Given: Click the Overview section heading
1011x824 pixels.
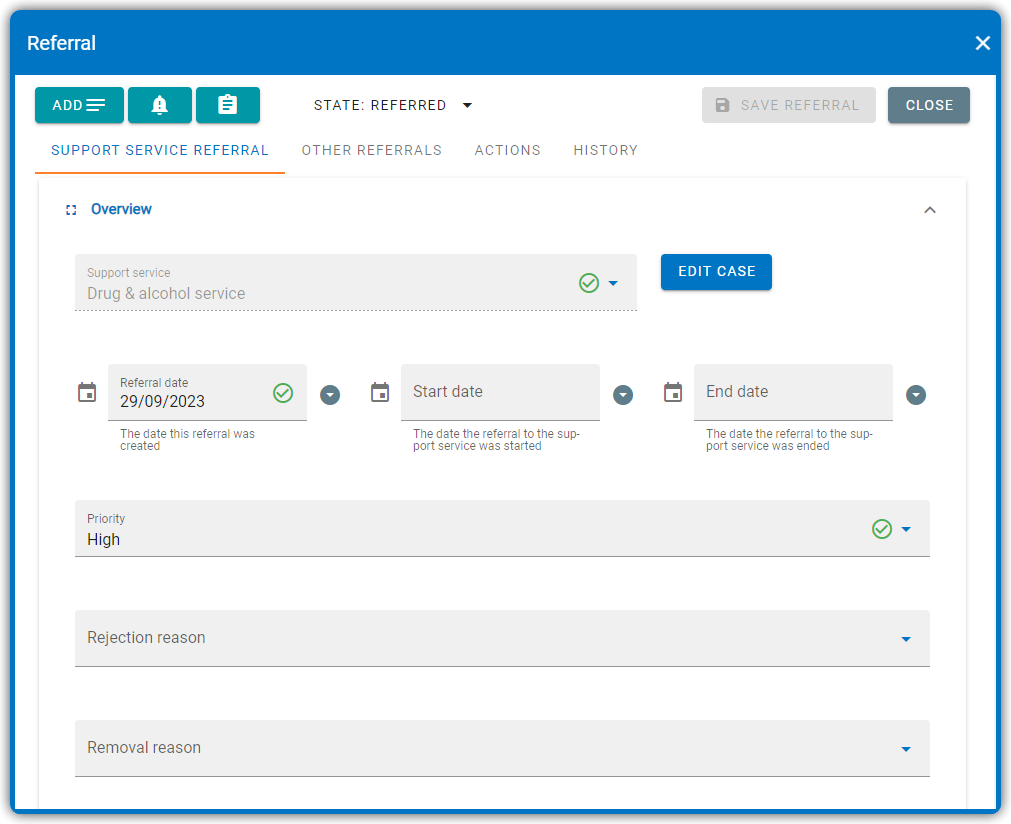Looking at the screenshot, I should [x=121, y=209].
